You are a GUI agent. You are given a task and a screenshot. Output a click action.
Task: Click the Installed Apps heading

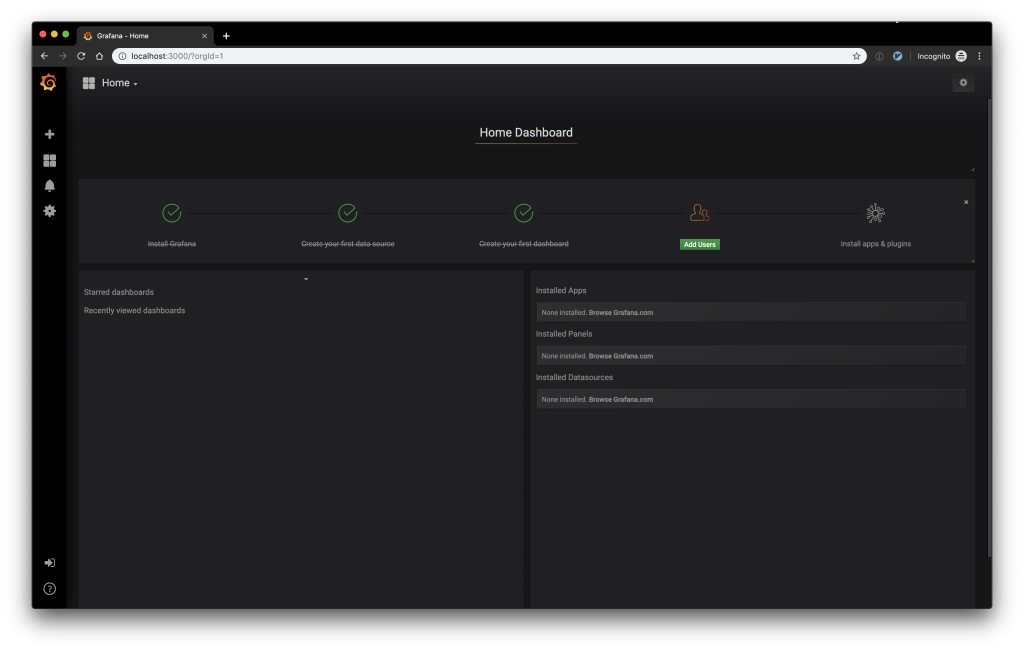561,291
